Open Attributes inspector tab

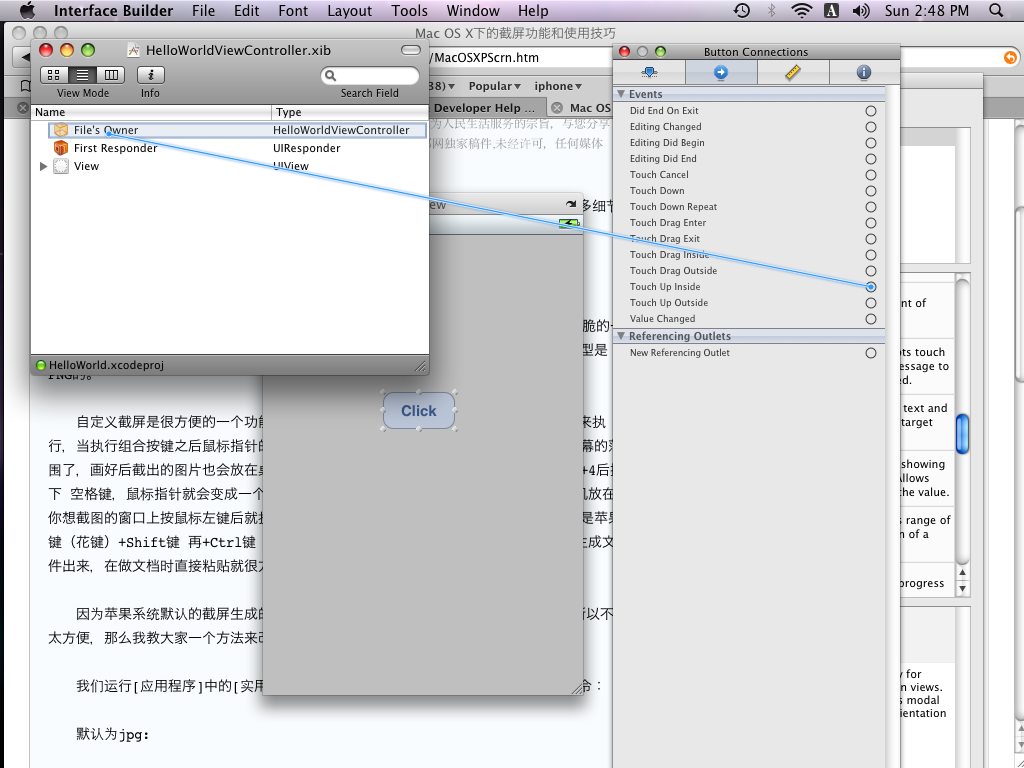point(649,72)
